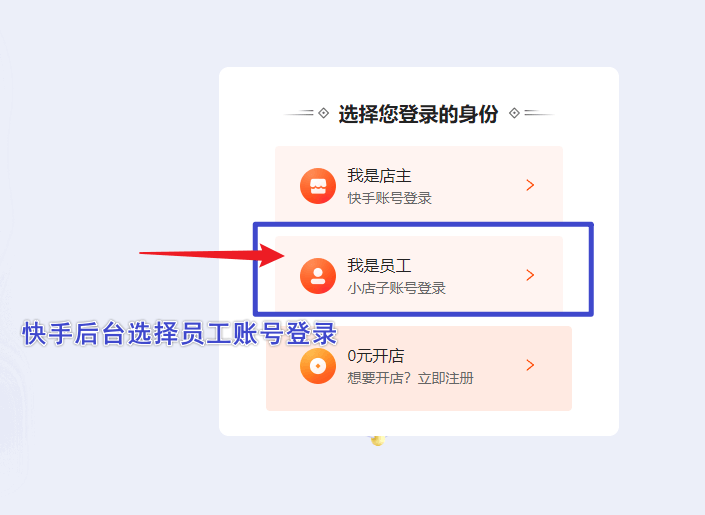Click the red annotation arrow head

coord(271,255)
